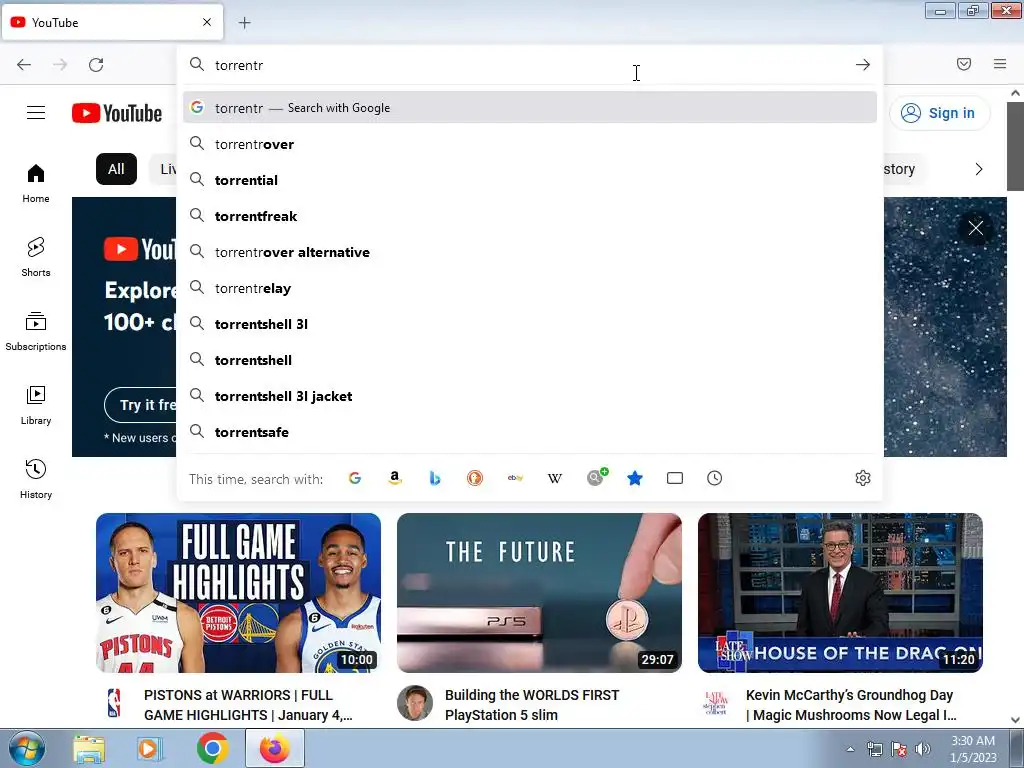Open "Kevin McCarthy's Groundhog Day" title link
The width and height of the screenshot is (1024, 768).
pos(851,705)
